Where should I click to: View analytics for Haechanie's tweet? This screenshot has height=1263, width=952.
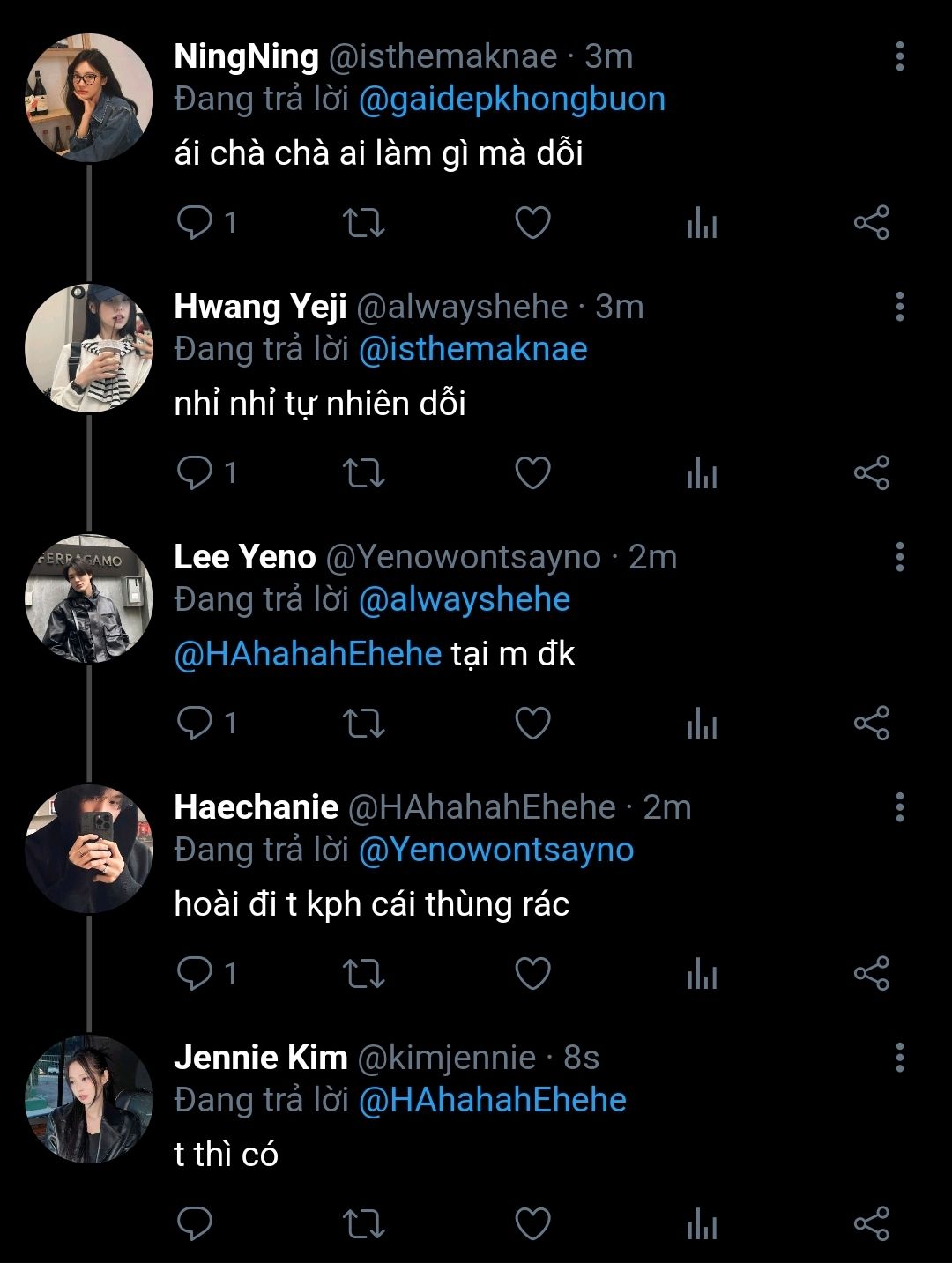click(702, 974)
